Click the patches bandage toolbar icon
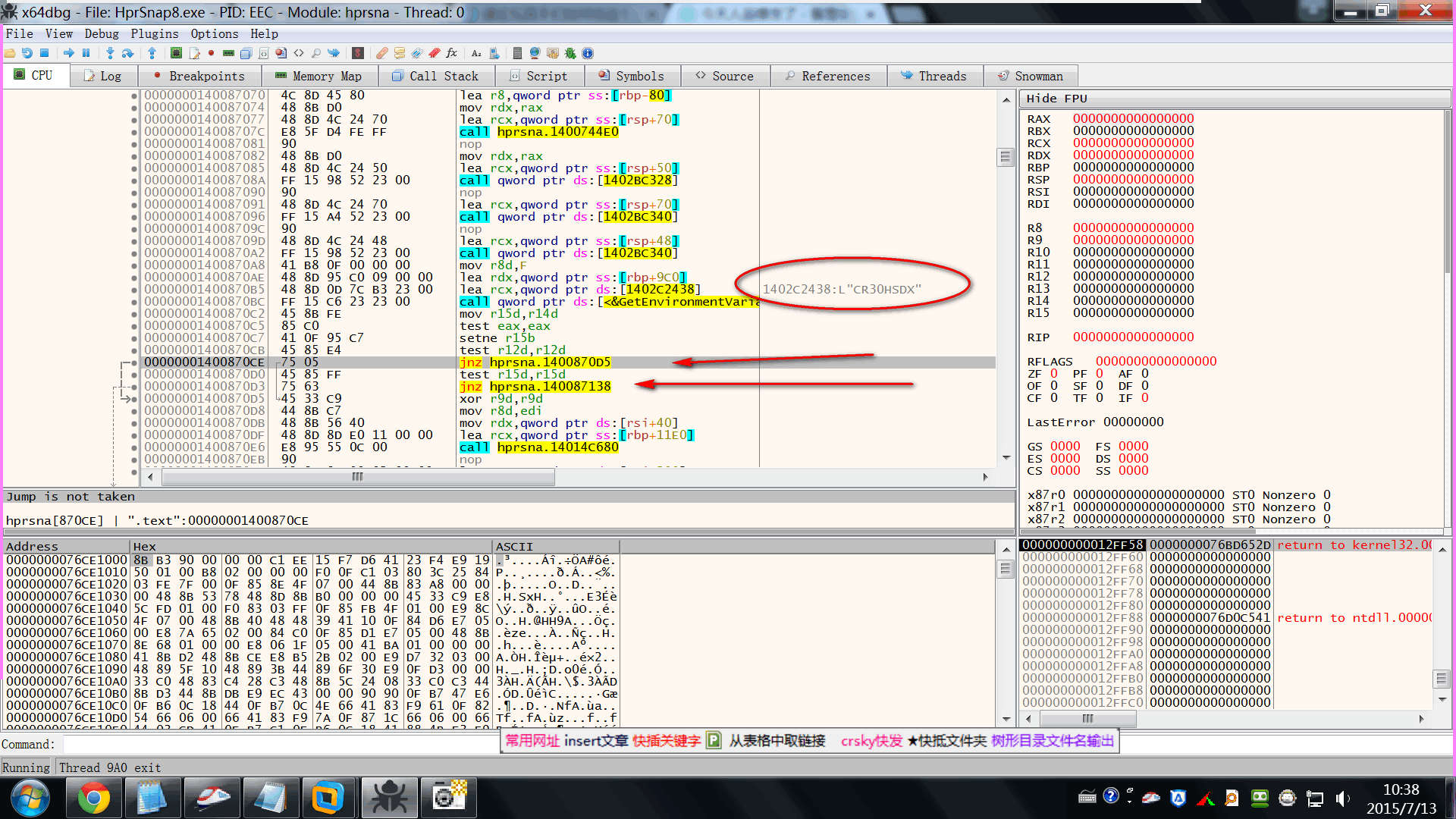The width and height of the screenshot is (1456, 819). 382,53
